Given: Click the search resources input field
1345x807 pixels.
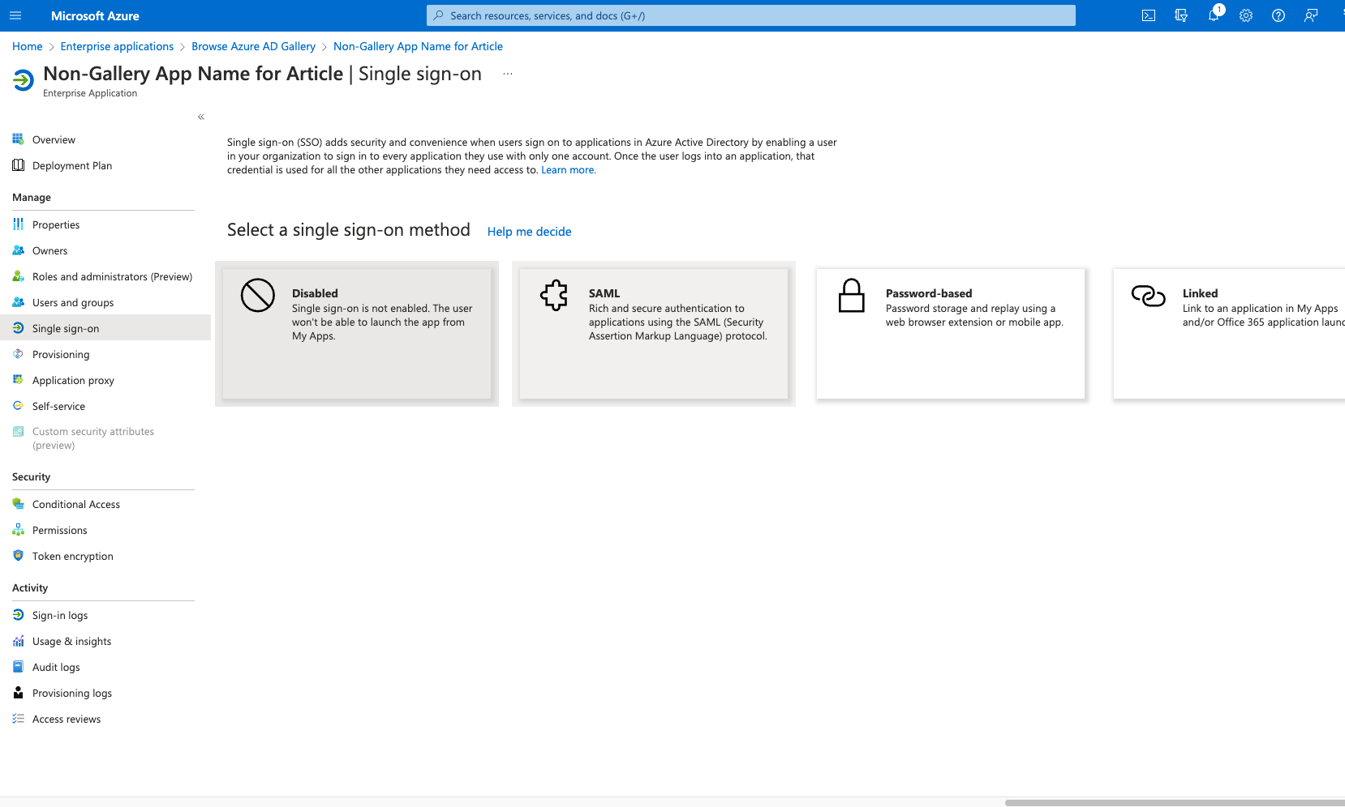Looking at the screenshot, I should pyautogui.click(x=751, y=15).
